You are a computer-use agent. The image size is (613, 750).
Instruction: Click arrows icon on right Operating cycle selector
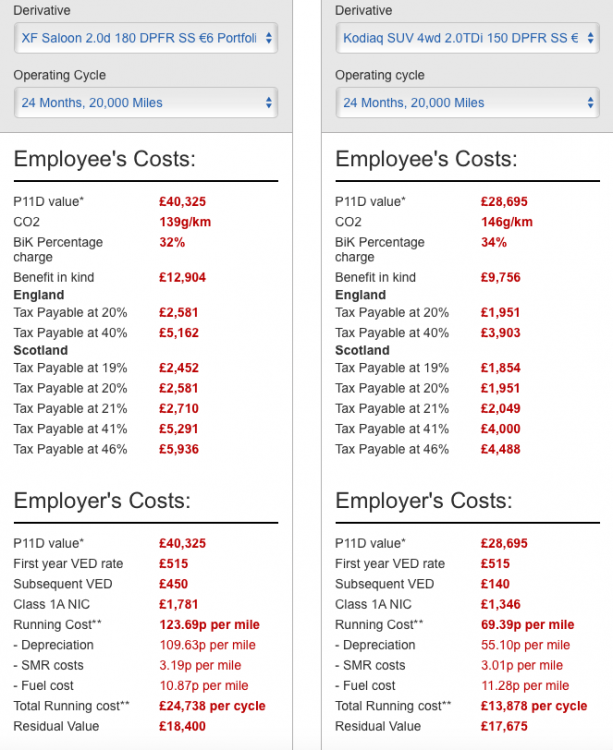point(591,102)
